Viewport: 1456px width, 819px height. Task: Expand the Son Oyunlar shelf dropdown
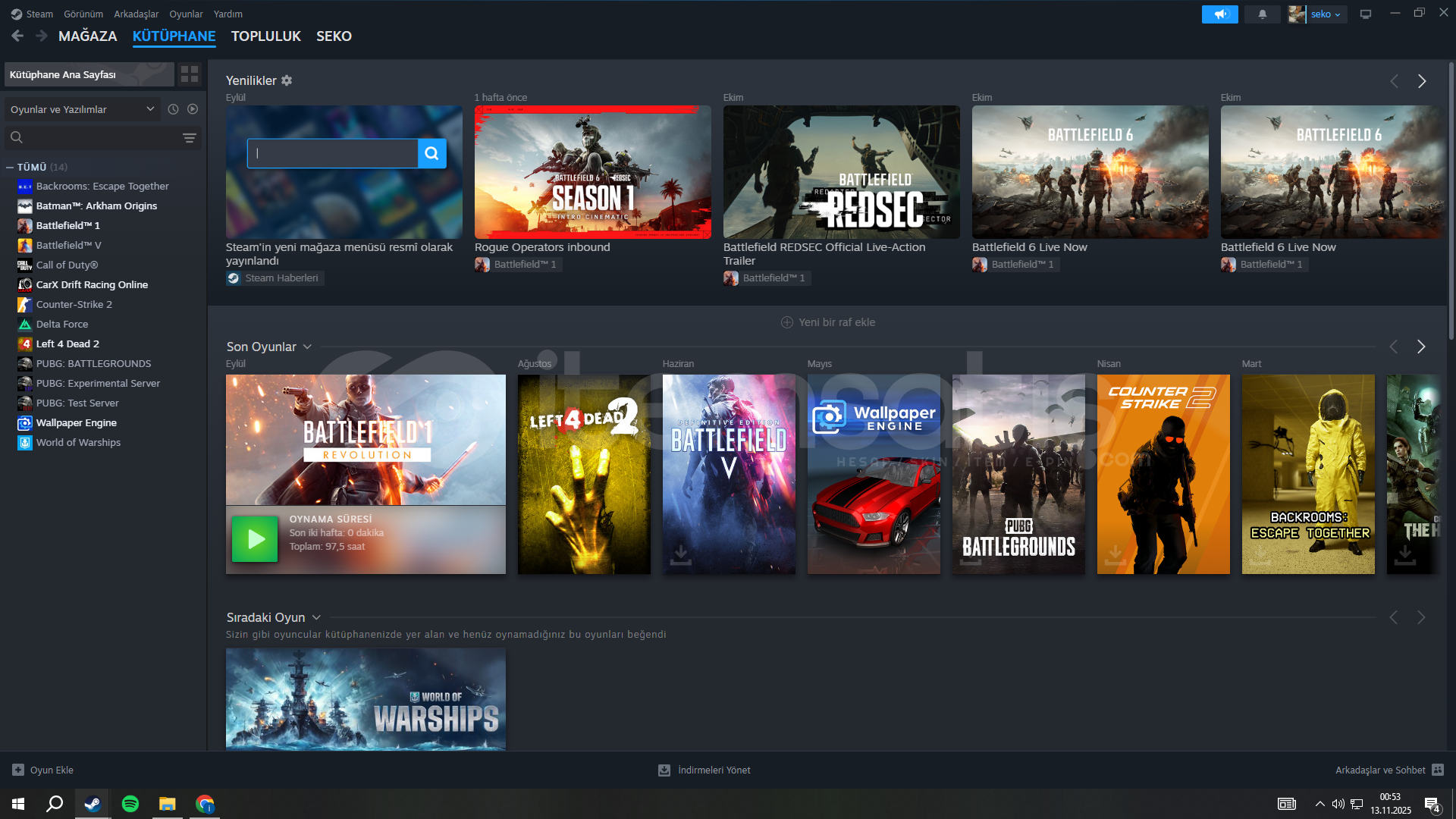[x=307, y=347]
